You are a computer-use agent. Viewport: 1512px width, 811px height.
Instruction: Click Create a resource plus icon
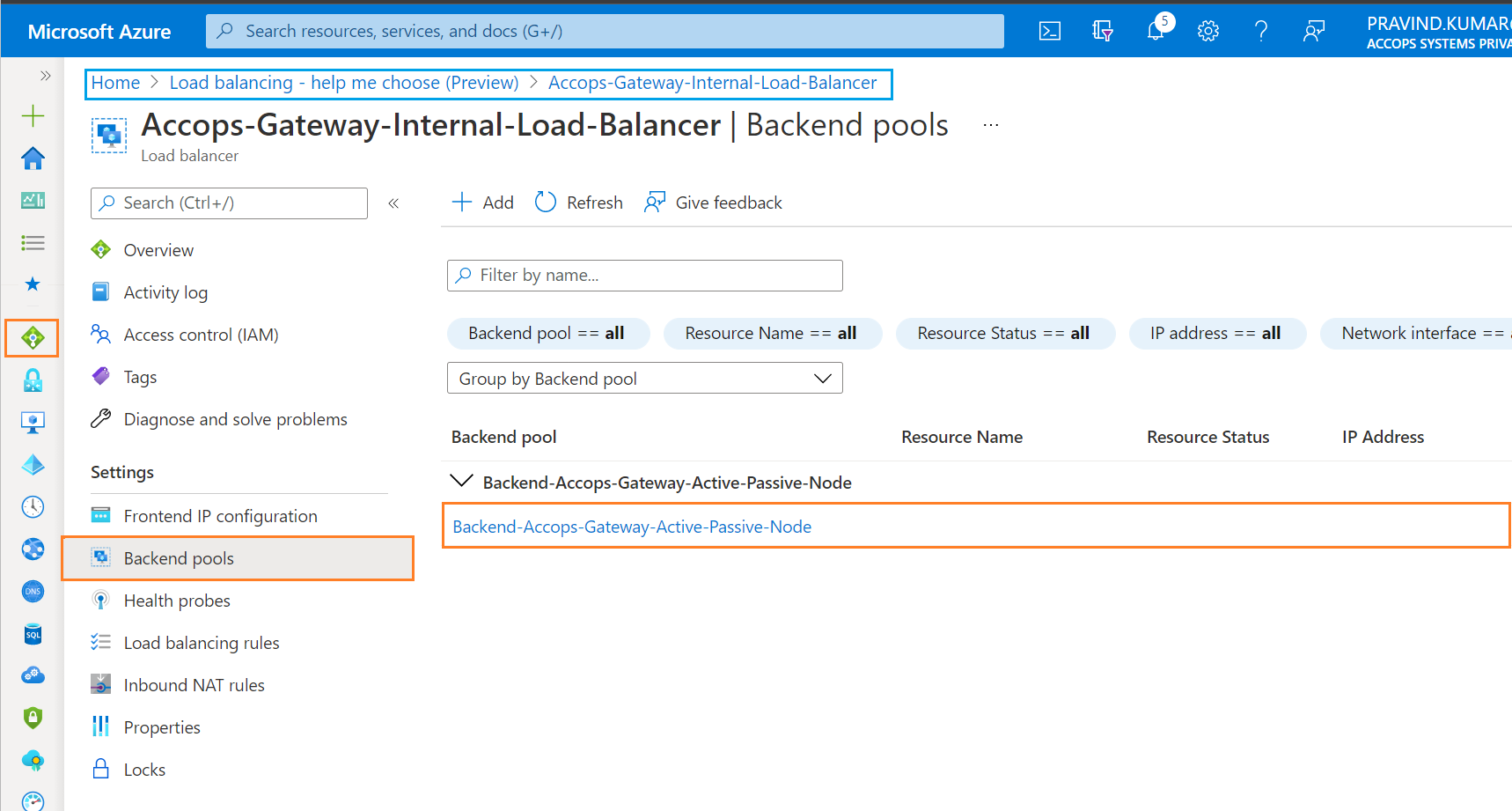[33, 115]
